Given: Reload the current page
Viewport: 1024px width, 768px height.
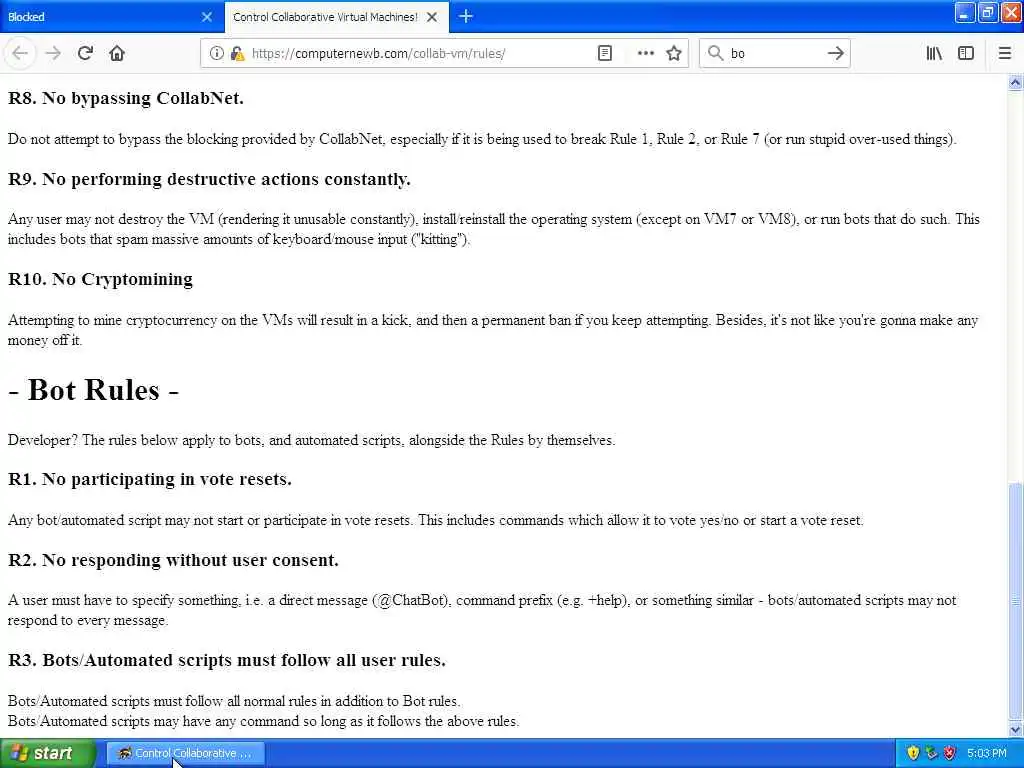Looking at the screenshot, I should tap(85, 54).
